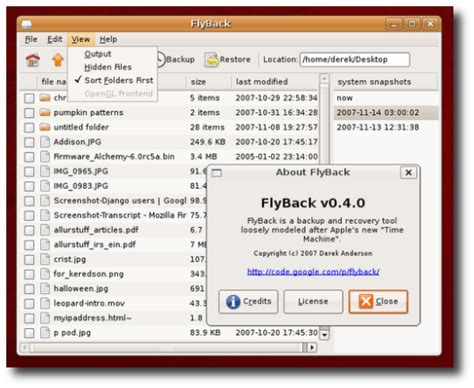Close the About FlyBack dialog with X

408,172
